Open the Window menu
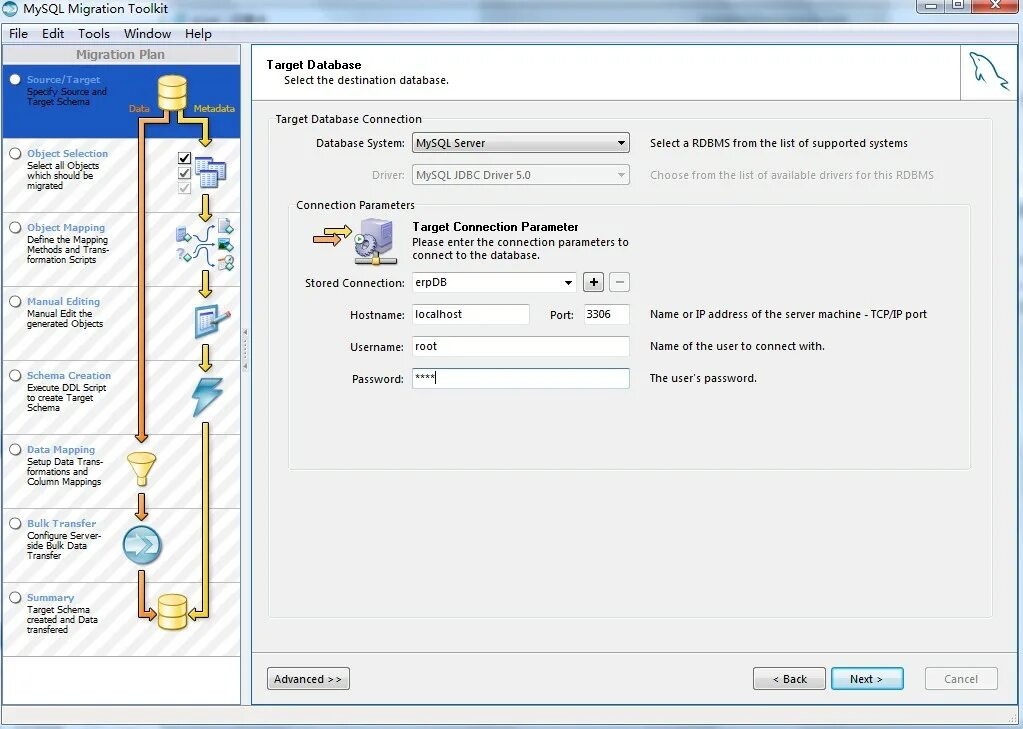 pos(147,33)
